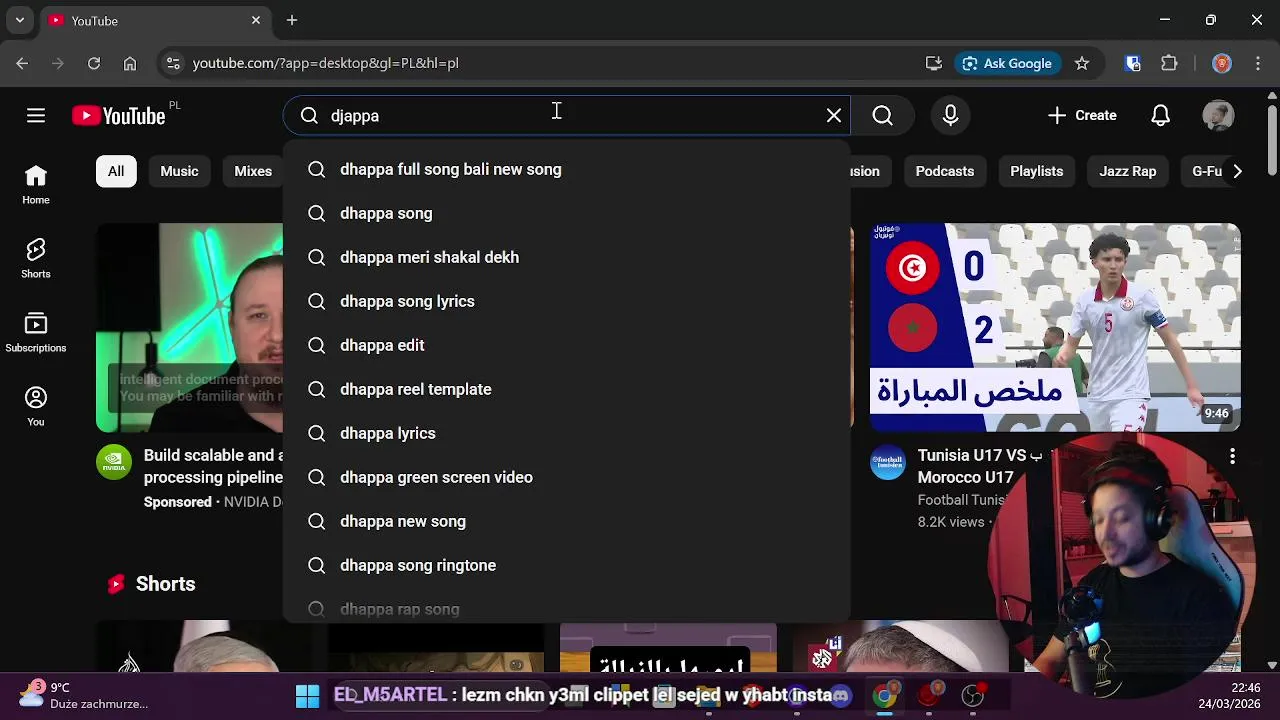Reload the page
1280x720 pixels.
pos(94,63)
